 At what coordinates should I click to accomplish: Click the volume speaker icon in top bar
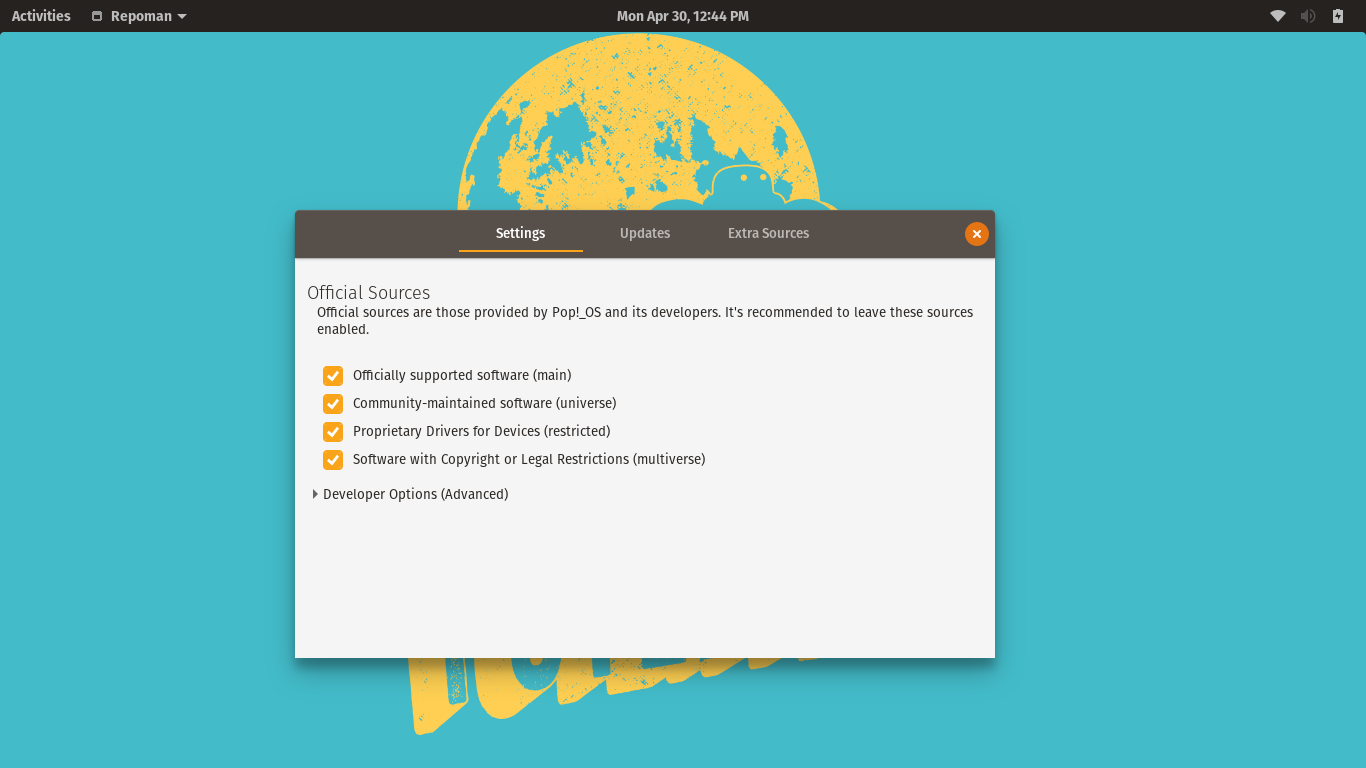pyautogui.click(x=1307, y=16)
